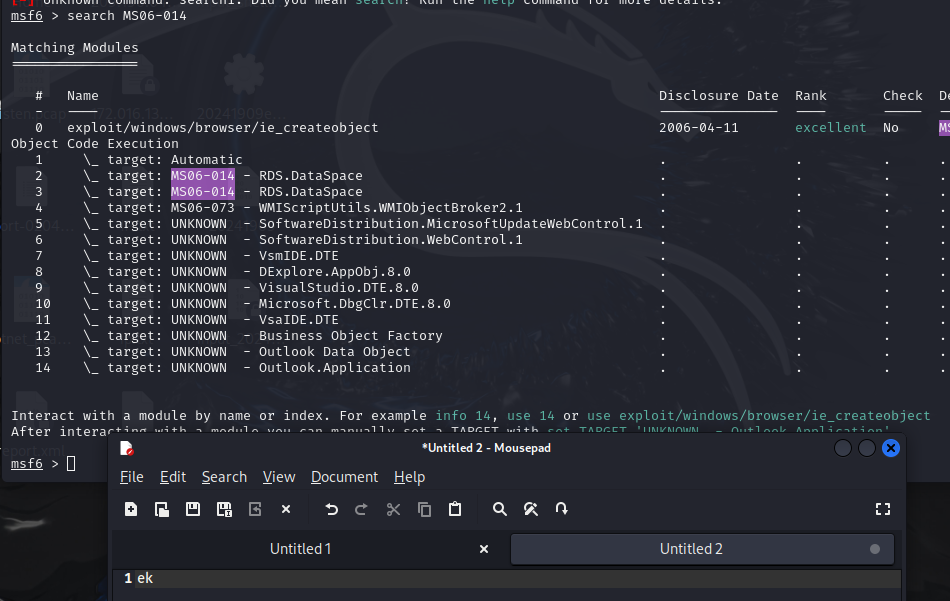Open the View menu
950x601 pixels.
coord(279,477)
